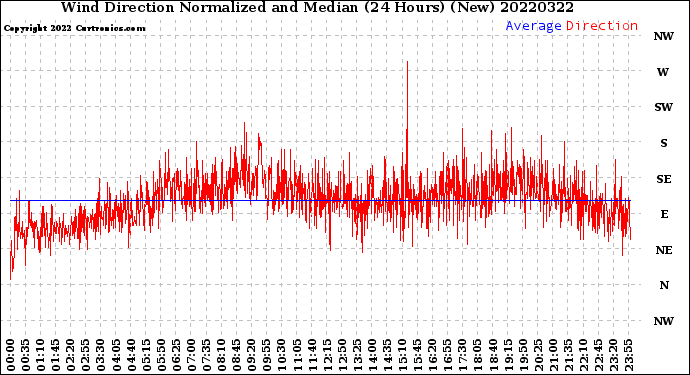Click the 12:50 time label
Viewport: 690px width, 375px height.
point(342,355)
